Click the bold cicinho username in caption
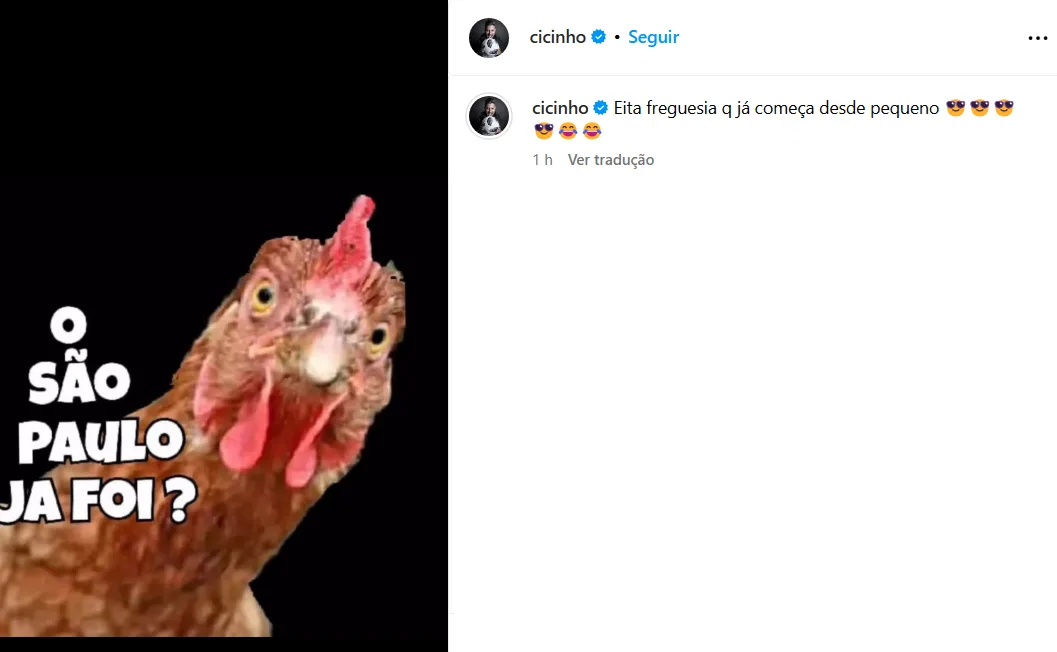This screenshot has width=1057, height=652. pos(560,108)
